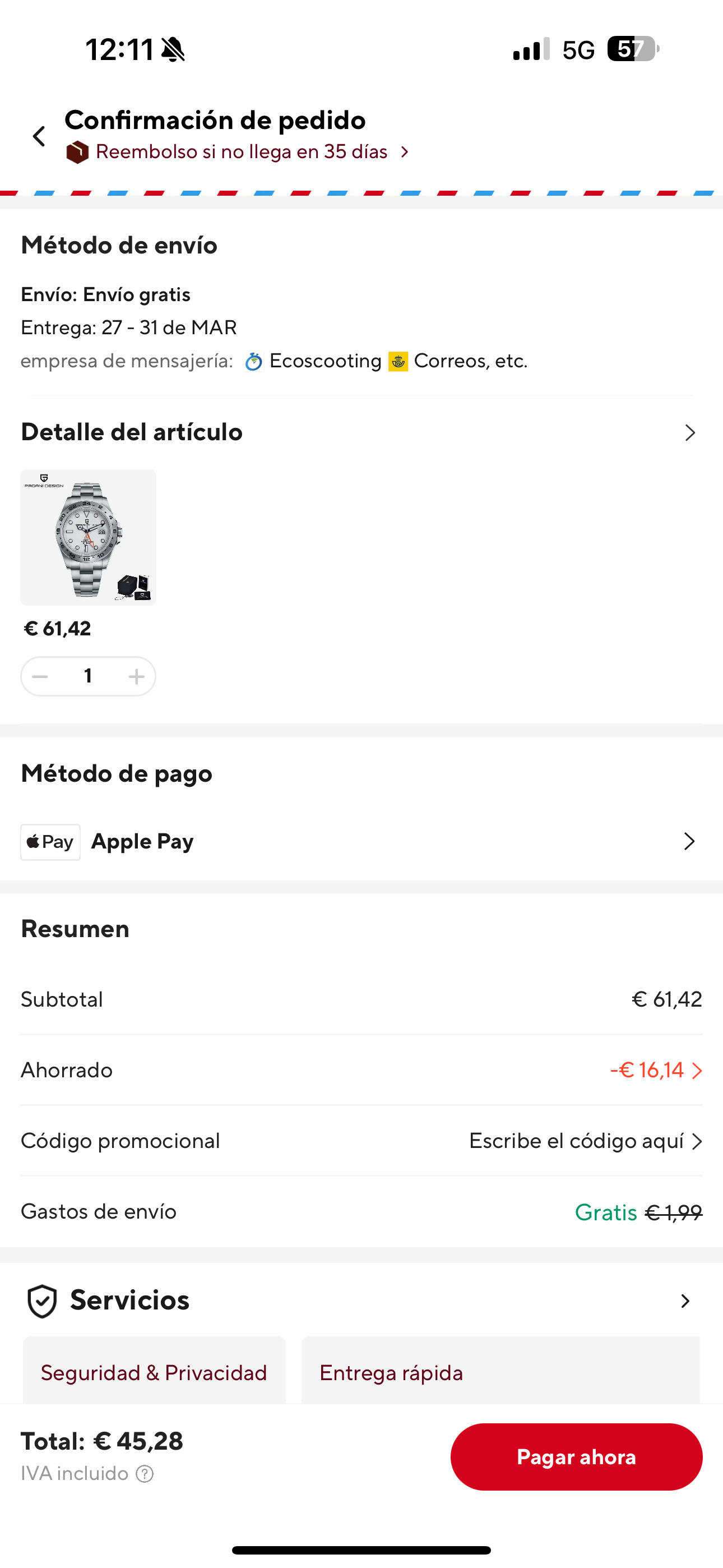723x1568 pixels.
Task: Increase item quantity with plus button
Action: 136,676
